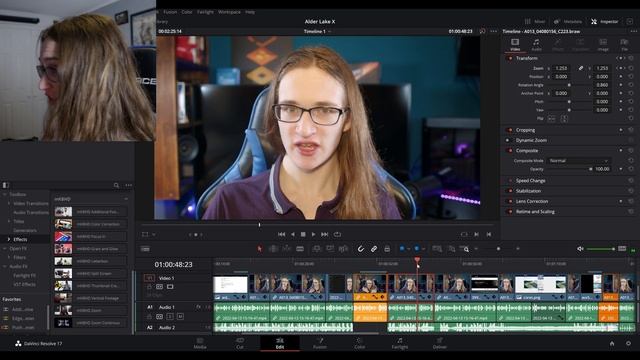
Task: Open the Media page tab
Action: 200,343
